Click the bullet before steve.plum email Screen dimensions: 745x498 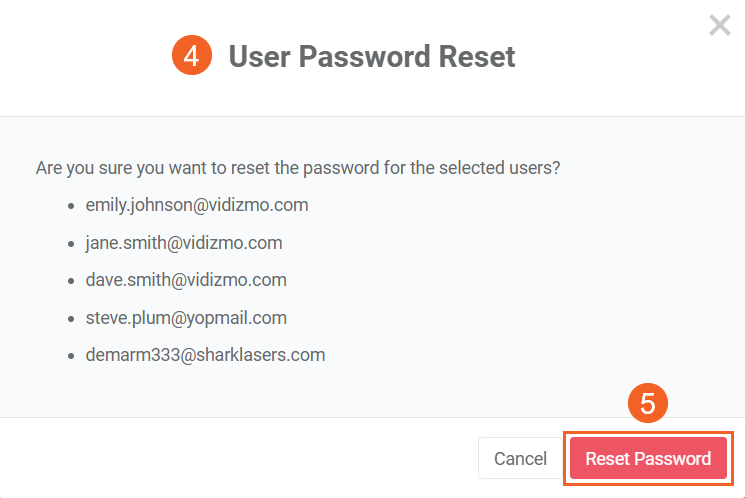click(71, 319)
